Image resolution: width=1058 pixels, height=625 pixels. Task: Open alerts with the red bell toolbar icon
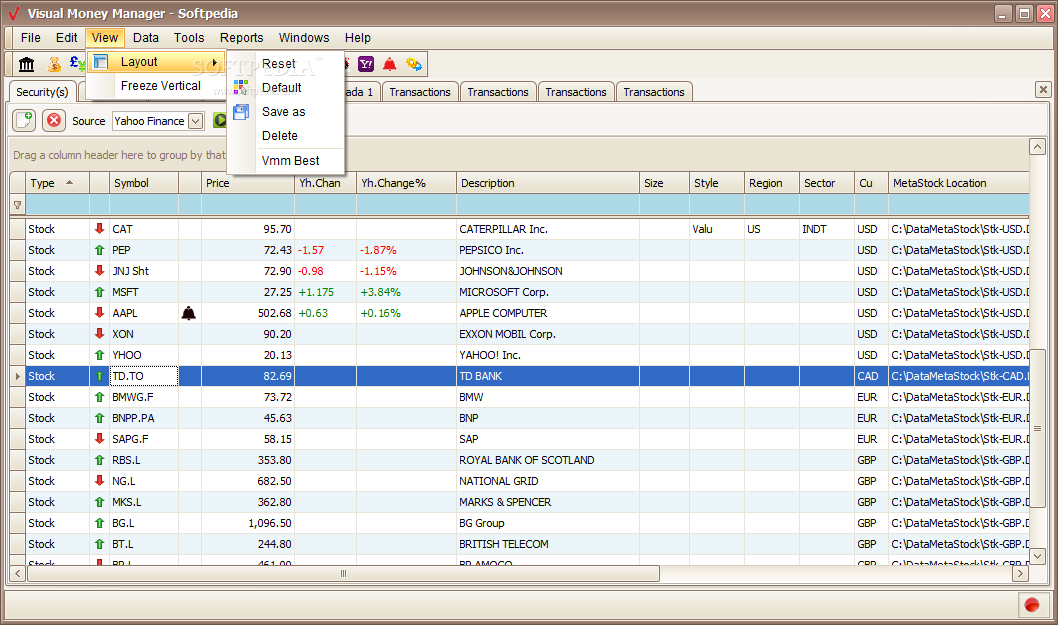coord(390,64)
